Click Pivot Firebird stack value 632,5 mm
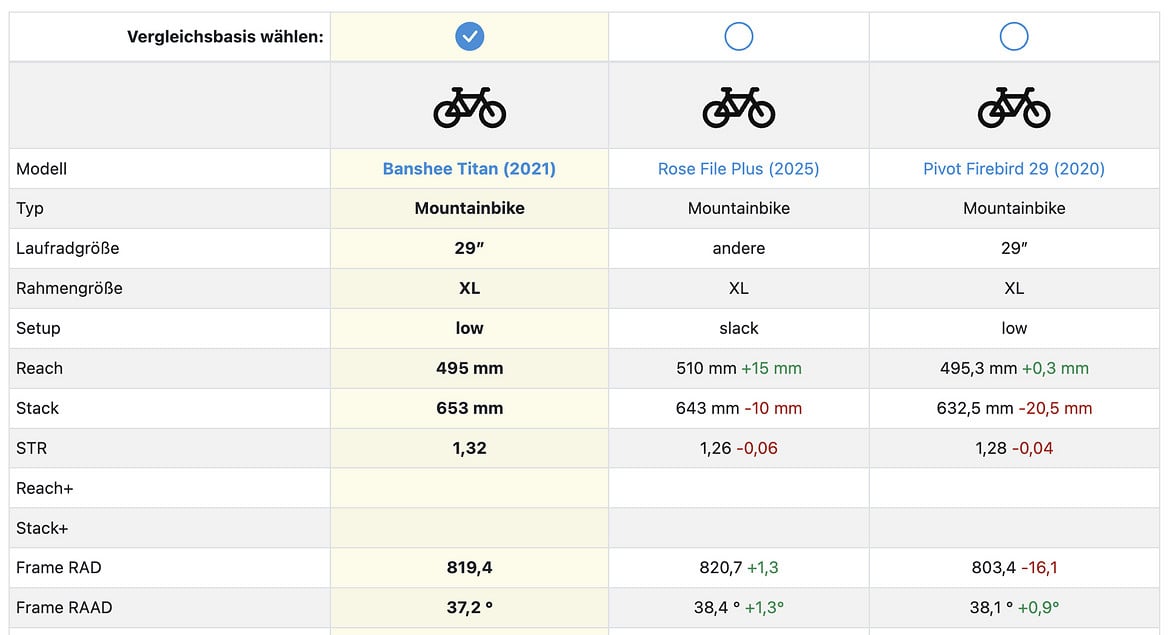The width and height of the screenshot is (1170, 635). (975, 408)
